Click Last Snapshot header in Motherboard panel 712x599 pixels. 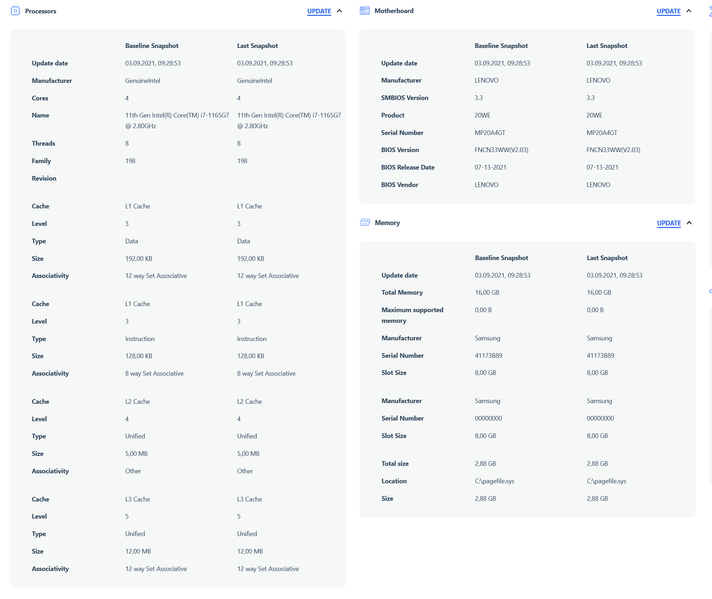[606, 46]
